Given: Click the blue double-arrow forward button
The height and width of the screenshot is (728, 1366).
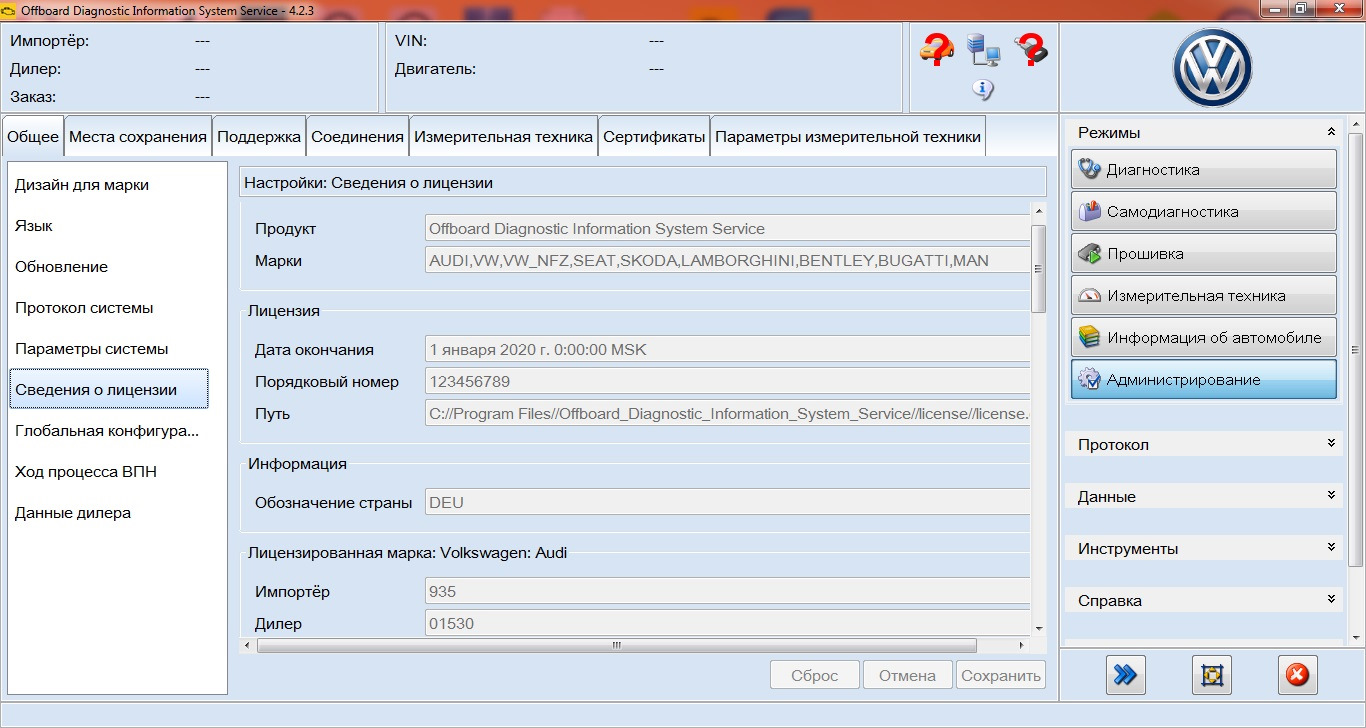Looking at the screenshot, I should 1125,675.
